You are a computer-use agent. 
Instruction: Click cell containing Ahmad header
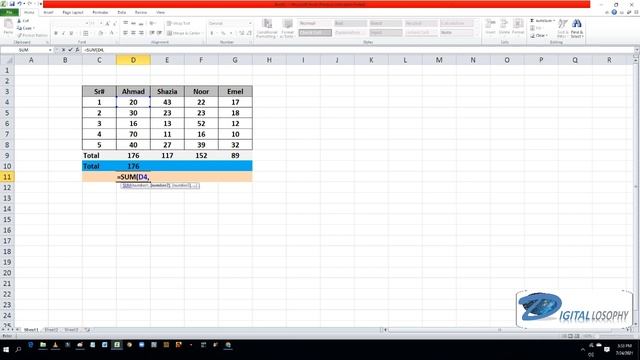(133, 91)
